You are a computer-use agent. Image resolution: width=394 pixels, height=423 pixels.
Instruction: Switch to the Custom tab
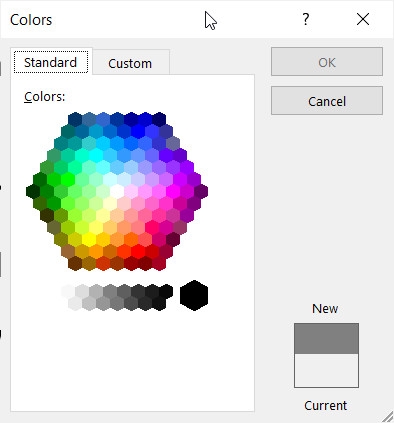click(130, 63)
